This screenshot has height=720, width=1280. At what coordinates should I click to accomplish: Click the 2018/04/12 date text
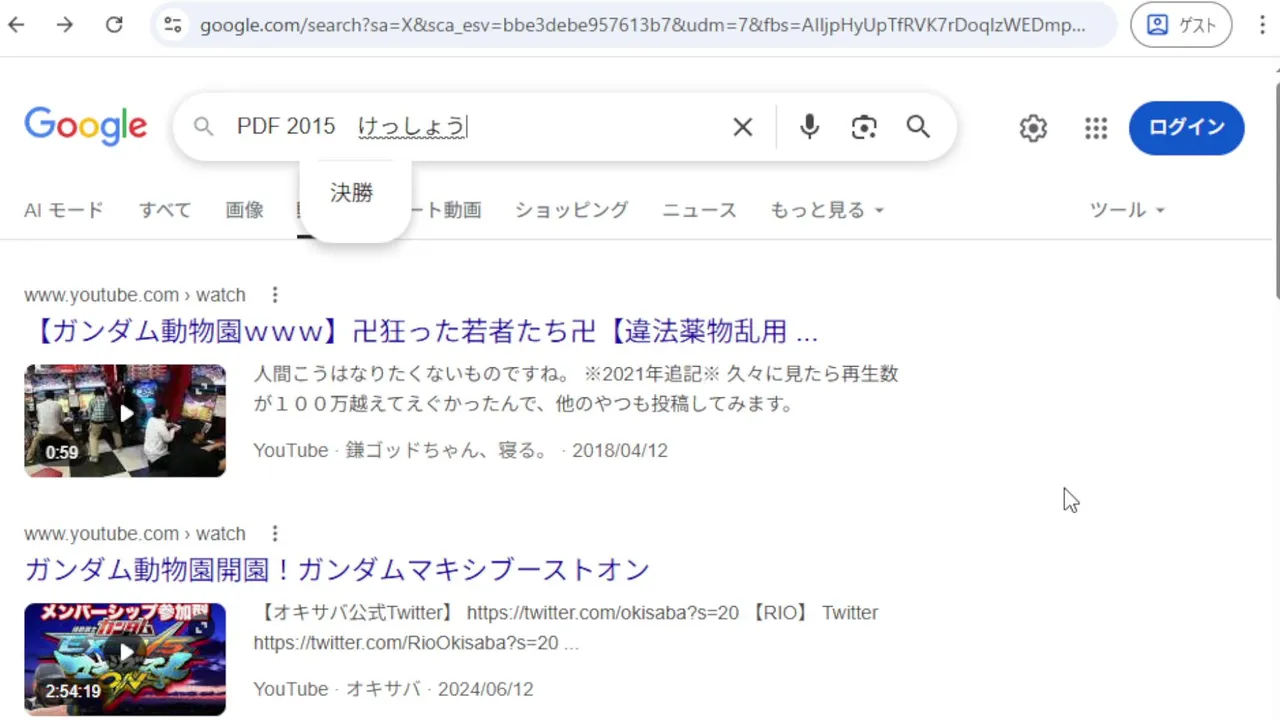pos(620,451)
